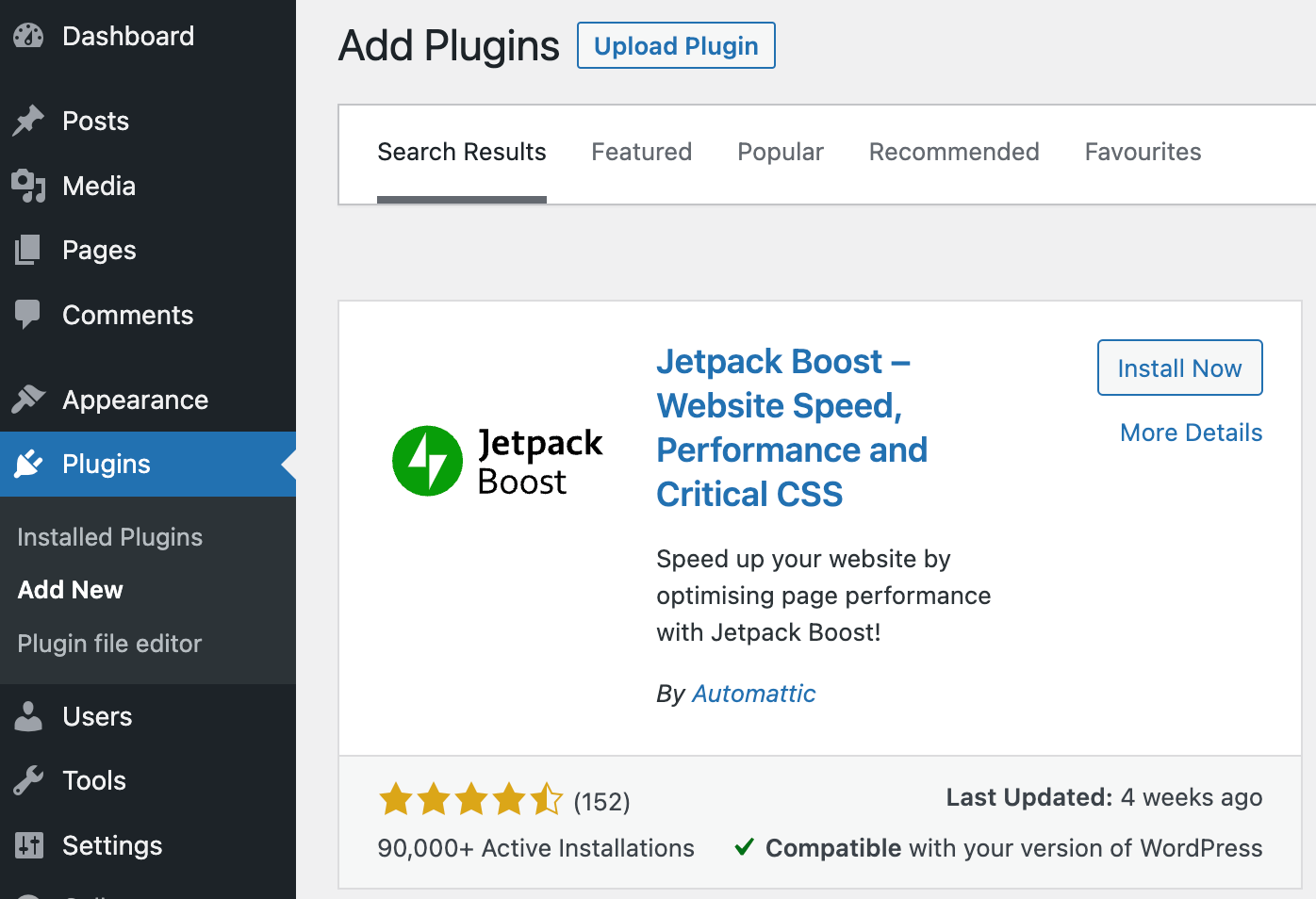The image size is (1316, 899).
Task: Open the Tools menu
Action: click(x=148, y=780)
